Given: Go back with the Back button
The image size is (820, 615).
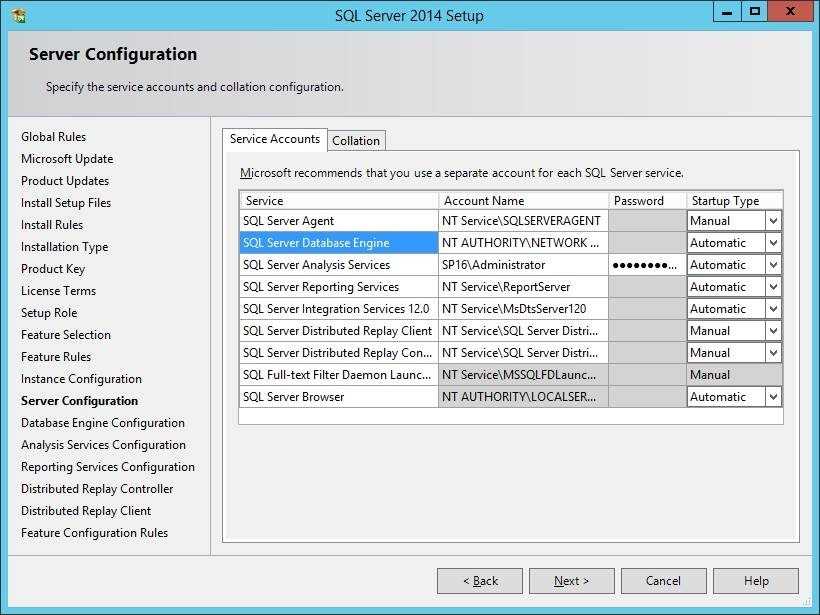Looking at the screenshot, I should (480, 581).
